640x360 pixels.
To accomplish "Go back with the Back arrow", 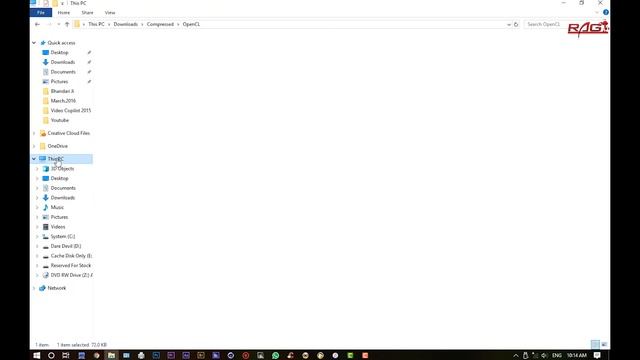I will 37,24.
